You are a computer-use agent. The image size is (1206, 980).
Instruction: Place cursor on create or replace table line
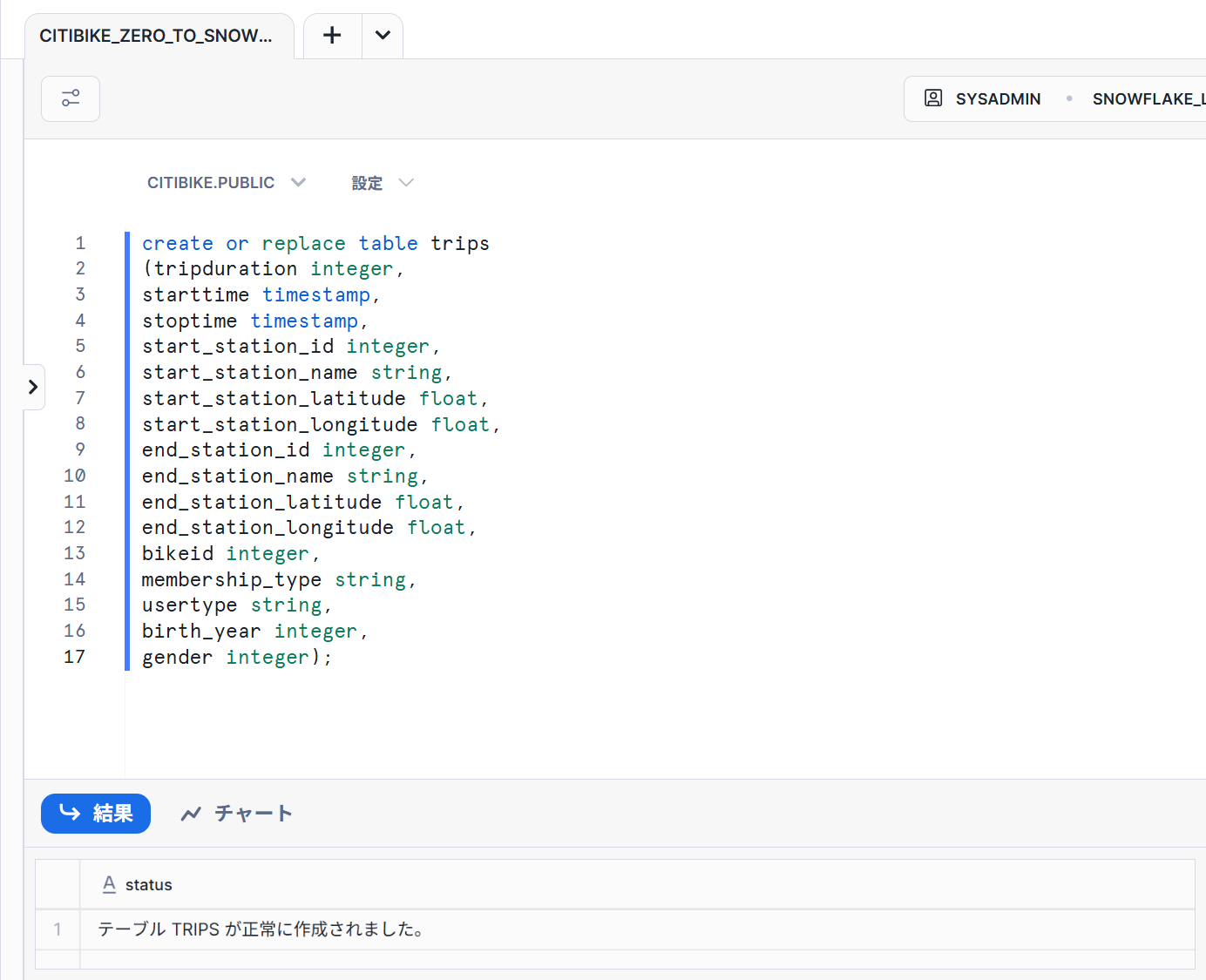(x=315, y=243)
